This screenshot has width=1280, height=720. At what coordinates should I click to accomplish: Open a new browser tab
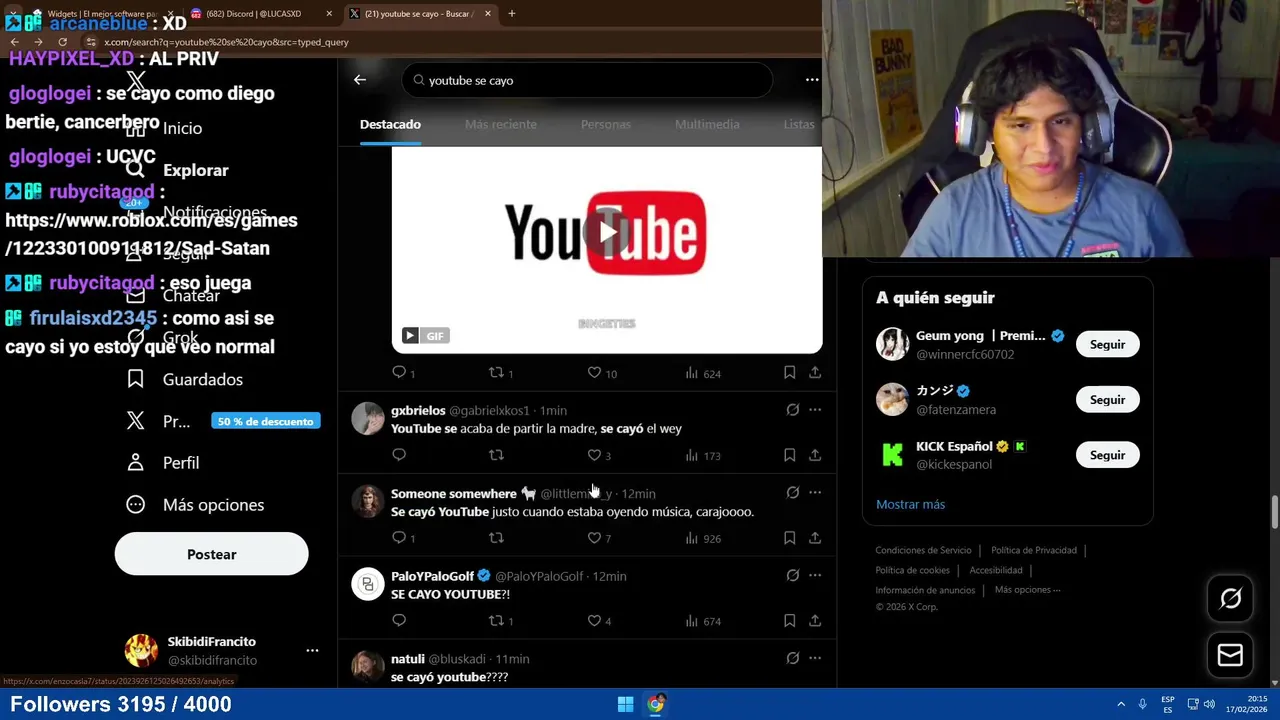[511, 14]
